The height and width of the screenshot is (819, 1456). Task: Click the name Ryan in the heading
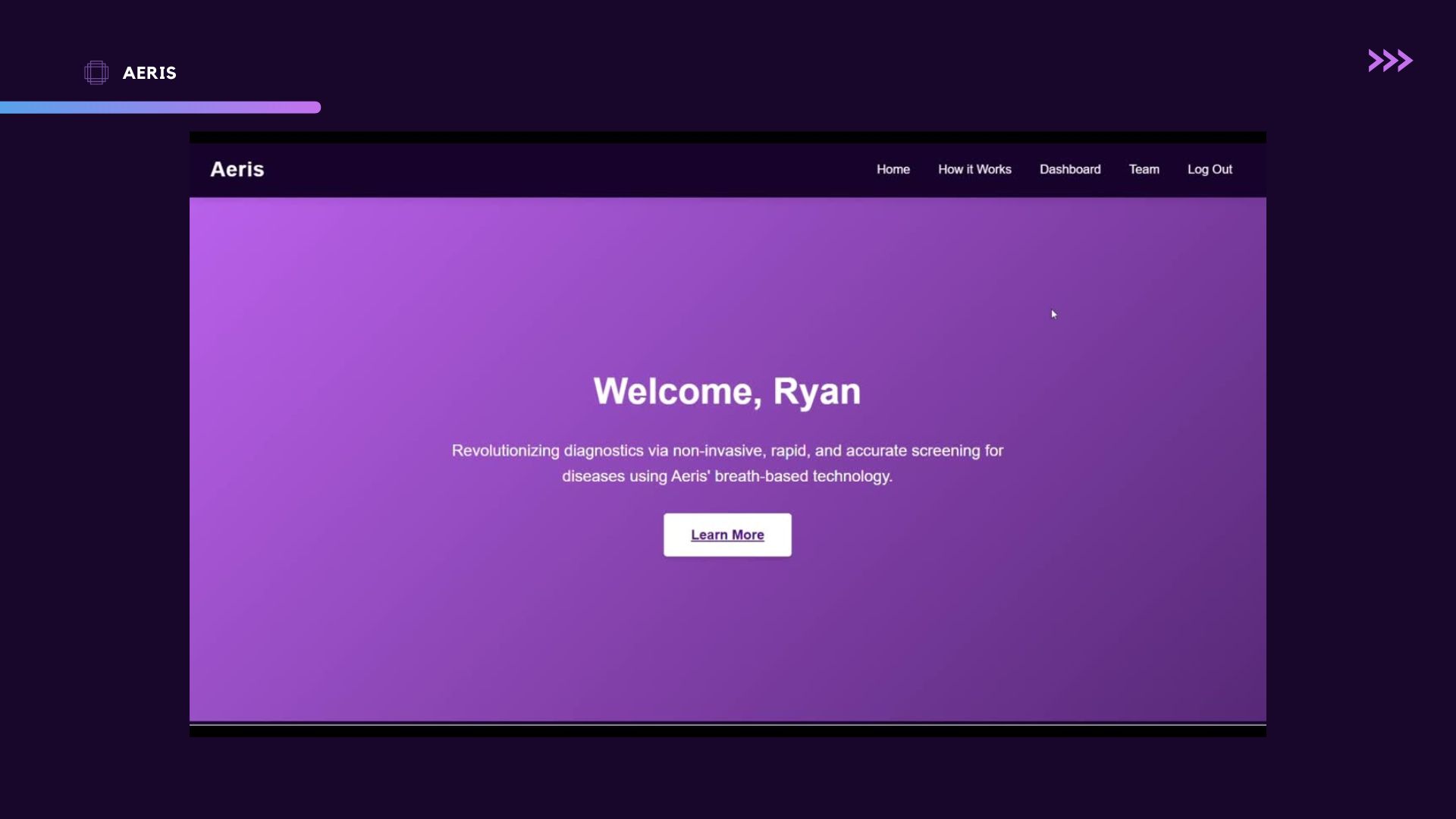click(x=817, y=391)
